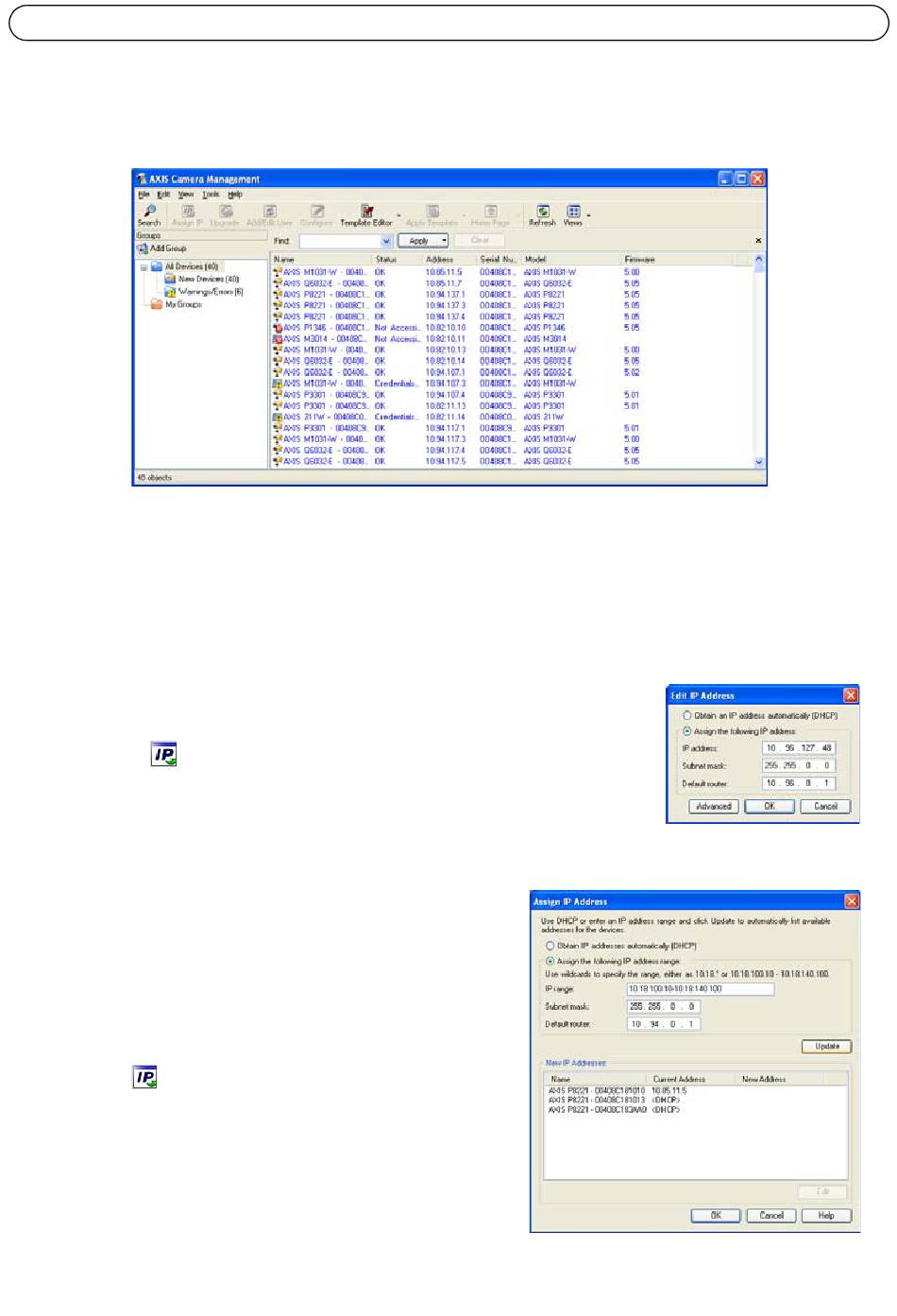Click the Configure toolbar icon
The image size is (897, 1316).
[317, 212]
